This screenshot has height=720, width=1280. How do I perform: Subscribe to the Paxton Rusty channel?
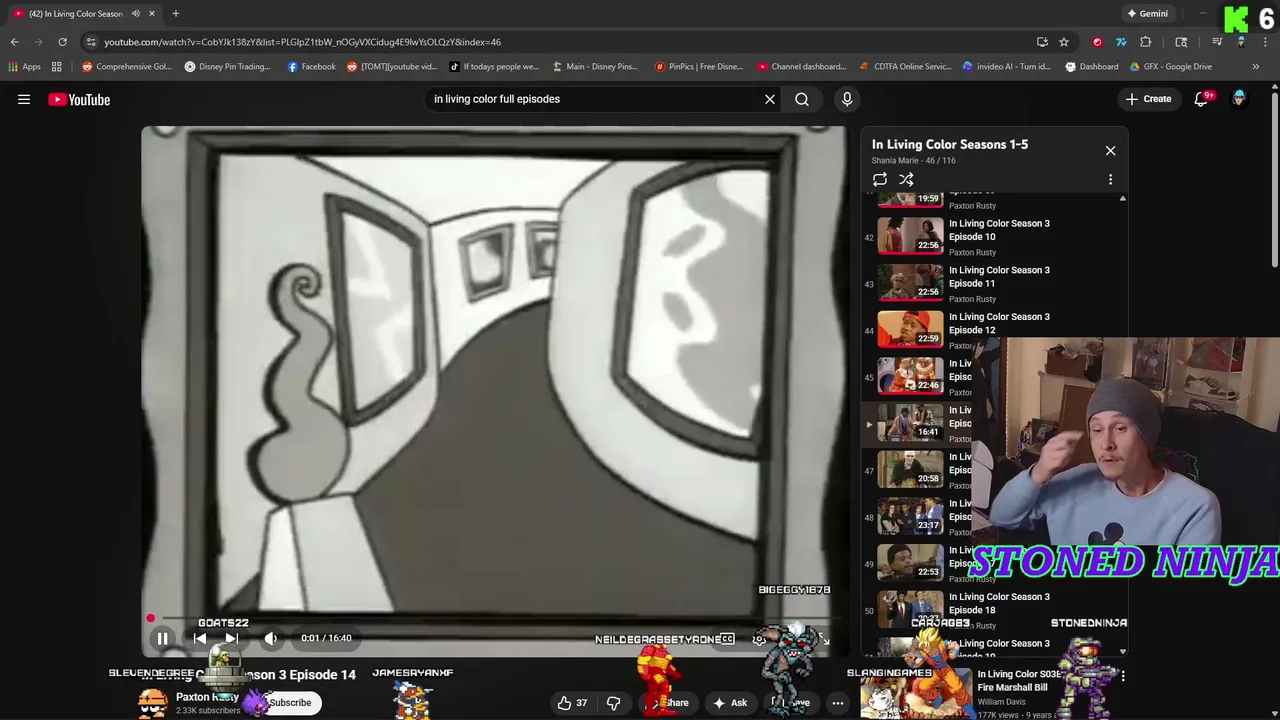pos(290,702)
